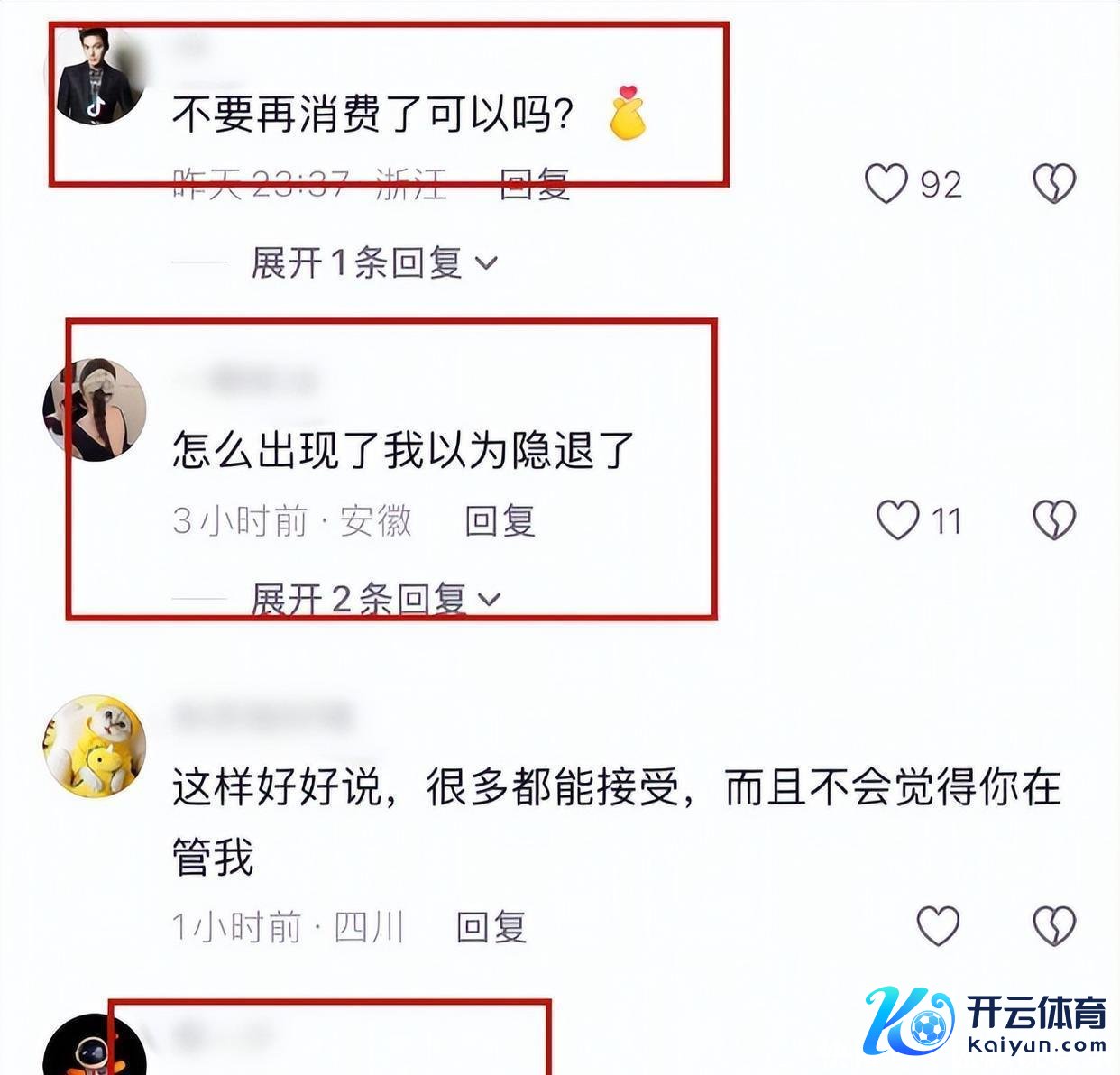The width and height of the screenshot is (1120, 1075).
Task: Open profile of woman with ponytail avatar
Action: coord(95,409)
